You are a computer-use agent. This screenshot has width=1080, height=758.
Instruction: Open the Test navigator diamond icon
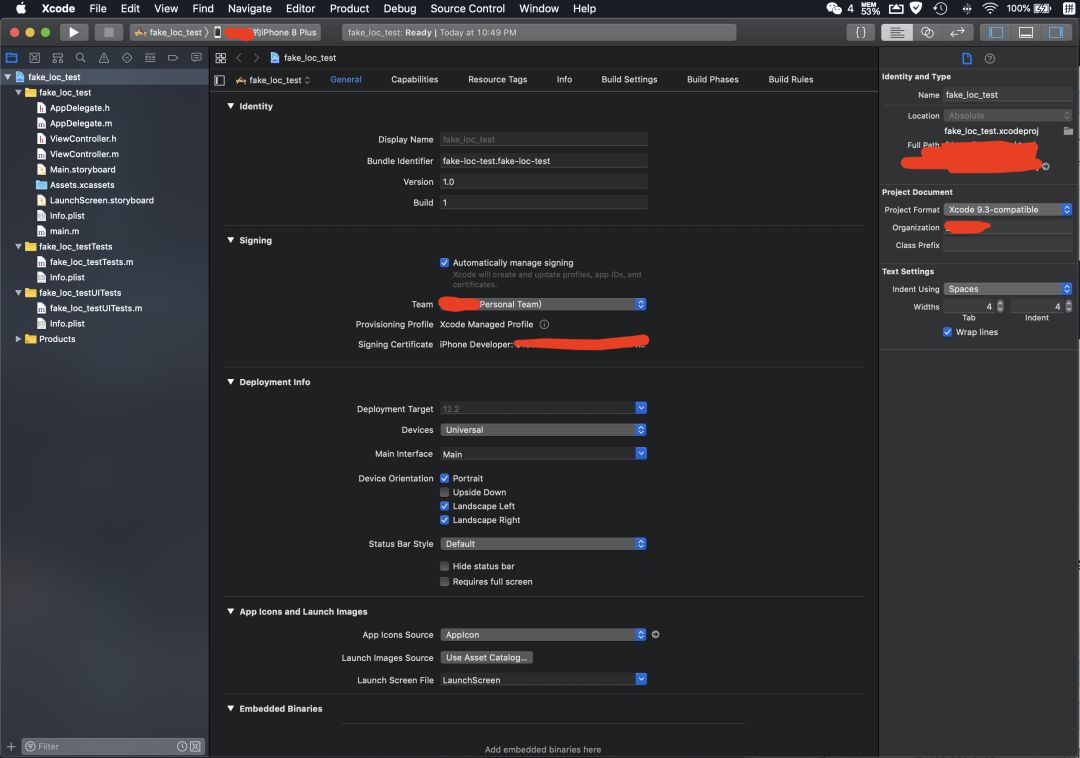point(127,58)
